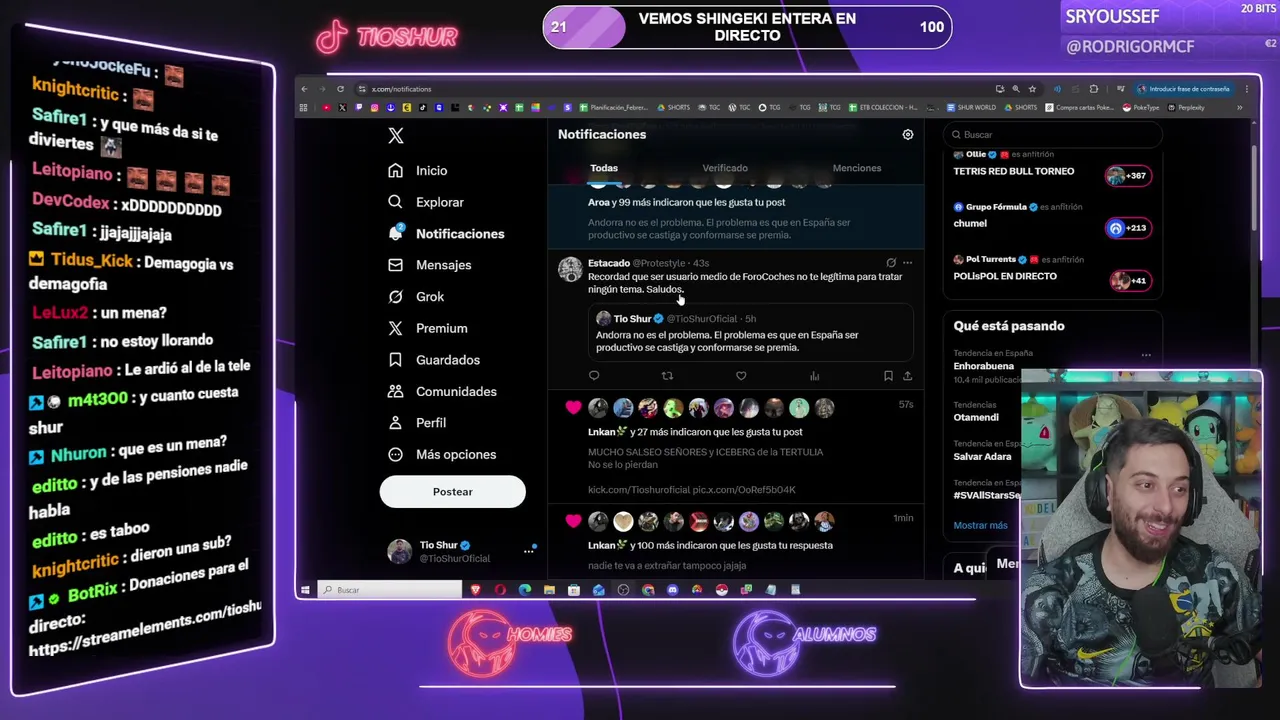Open browser extensions puzzle icon
This screenshot has width=1280, height=720.
click(1093, 89)
